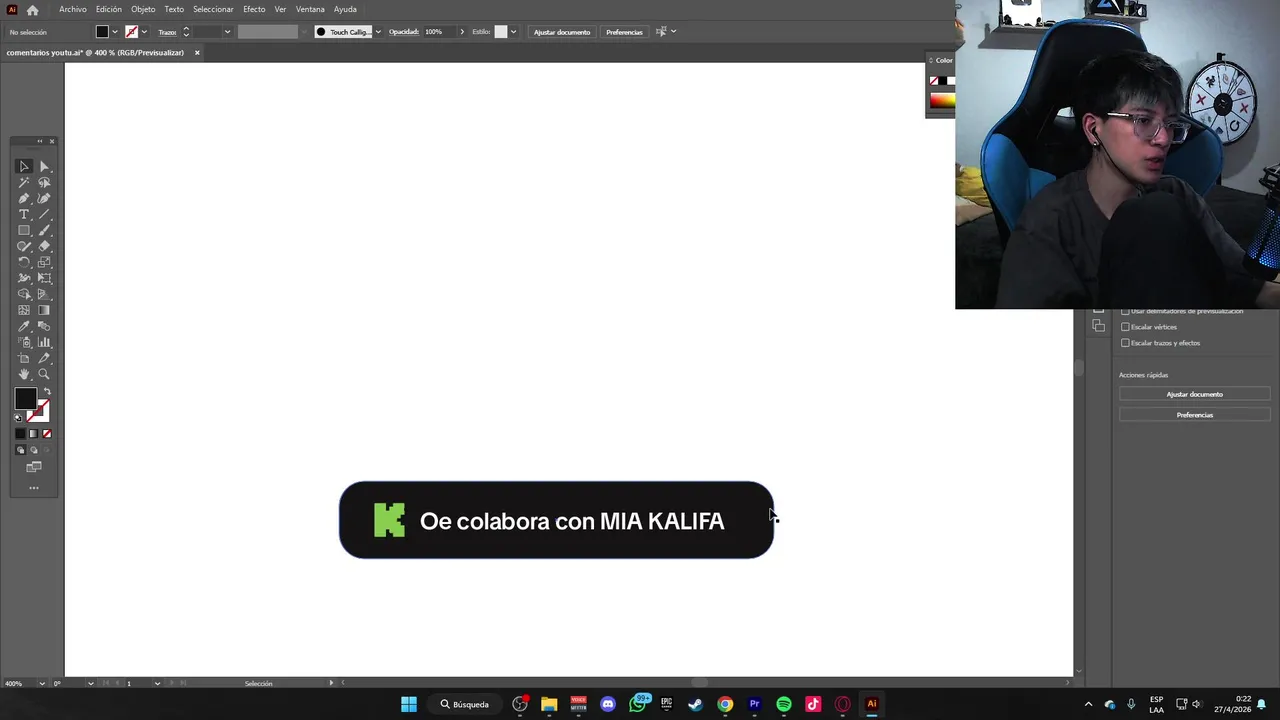Select the Eraser tool

click(x=44, y=246)
